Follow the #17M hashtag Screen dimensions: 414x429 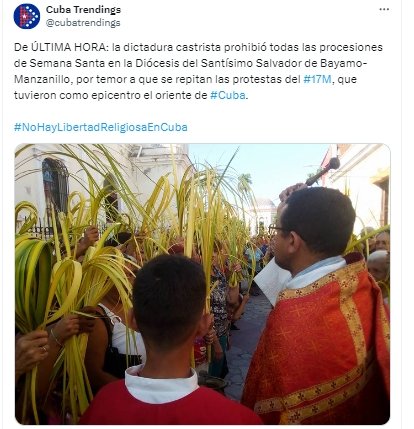pos(317,79)
